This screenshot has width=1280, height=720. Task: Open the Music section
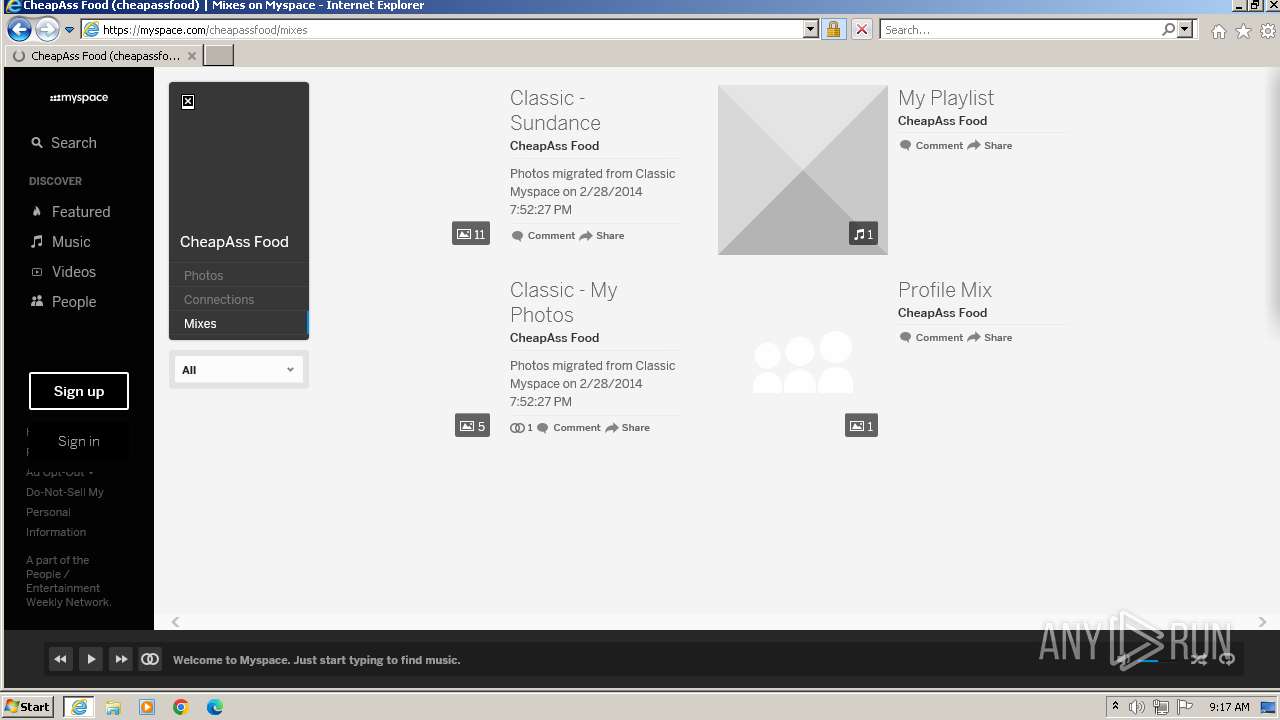point(61,242)
